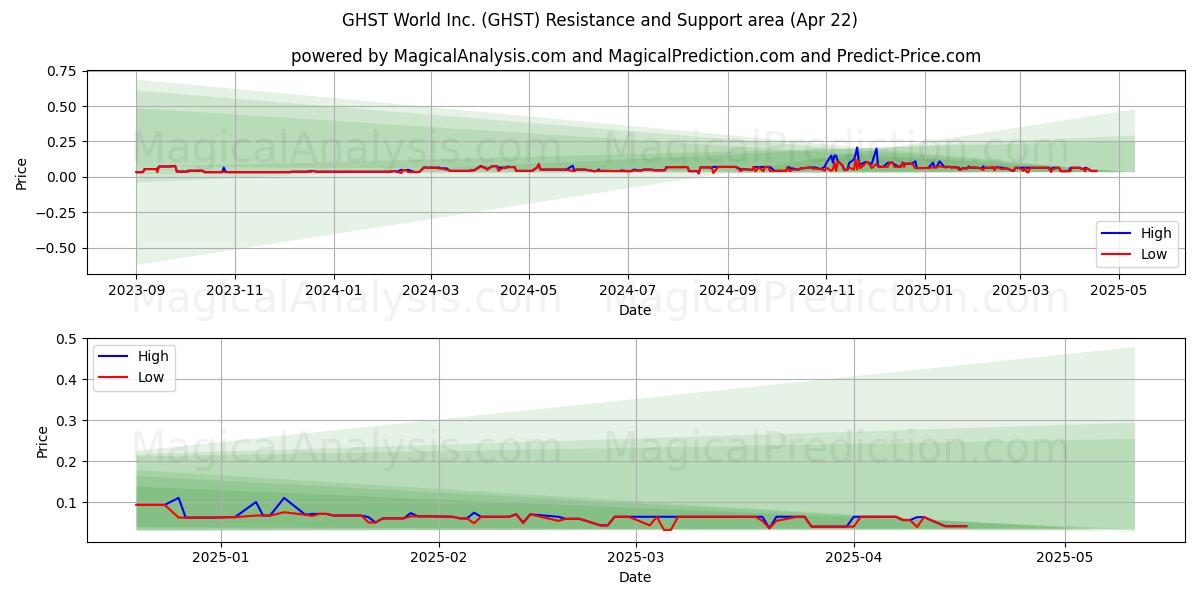Click the '2024-01' date tick label
Screen dimensions: 1200x600
click(x=333, y=290)
